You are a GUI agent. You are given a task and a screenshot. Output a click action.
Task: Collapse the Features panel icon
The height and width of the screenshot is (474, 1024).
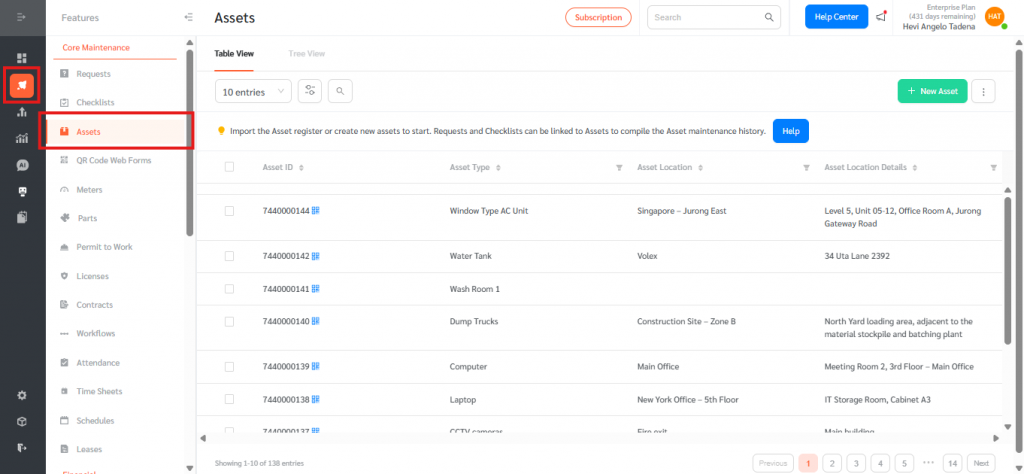coord(189,17)
